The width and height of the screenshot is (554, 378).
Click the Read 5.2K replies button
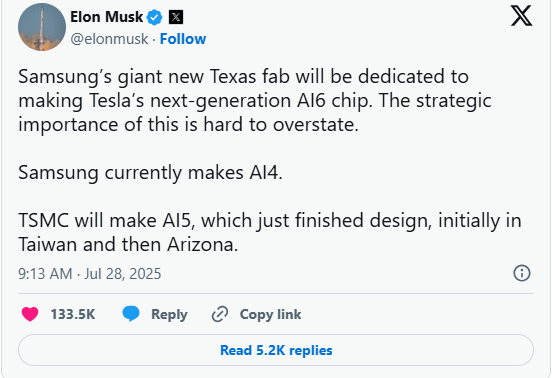click(x=276, y=350)
